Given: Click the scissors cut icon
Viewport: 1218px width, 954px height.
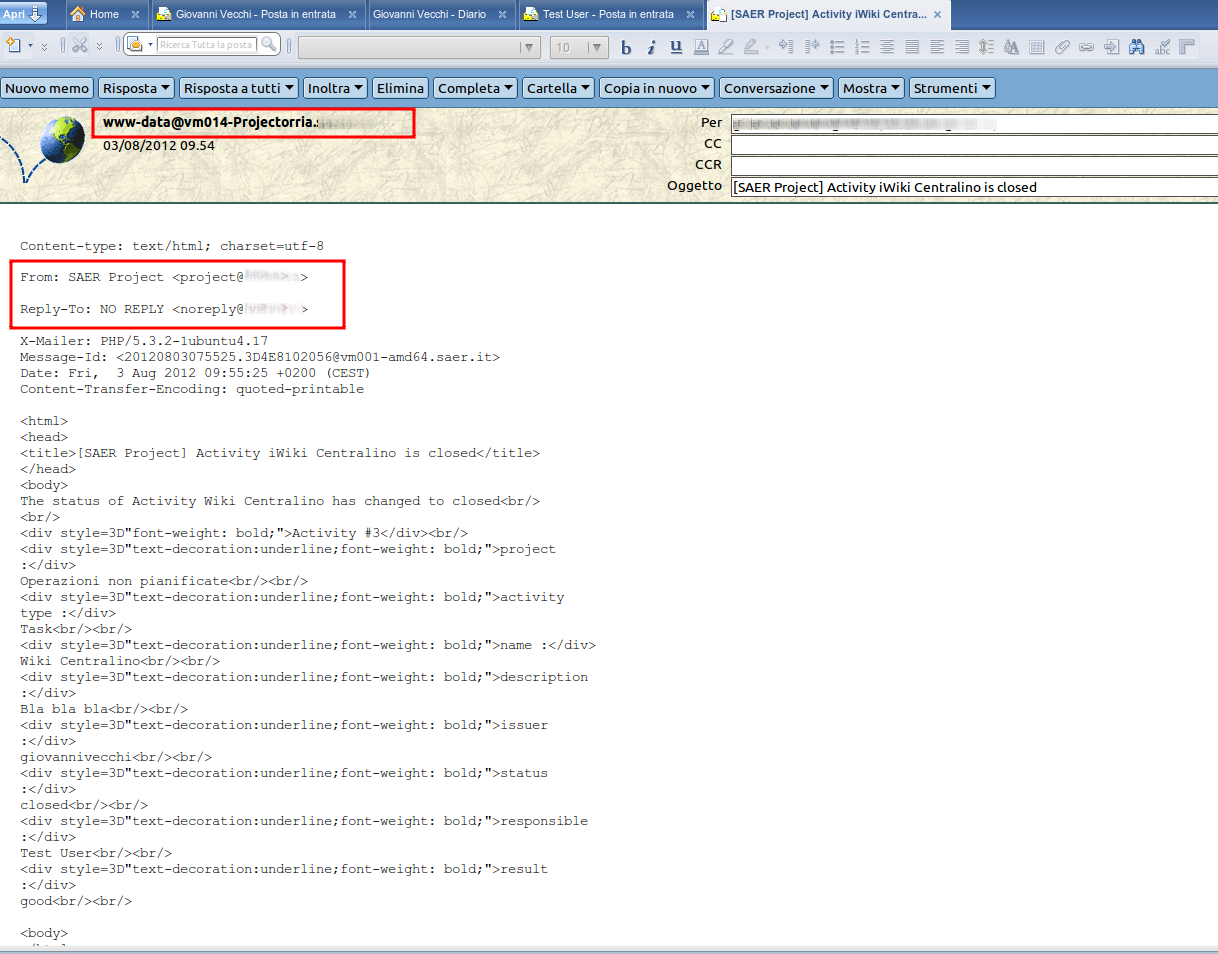Looking at the screenshot, I should tap(80, 46).
